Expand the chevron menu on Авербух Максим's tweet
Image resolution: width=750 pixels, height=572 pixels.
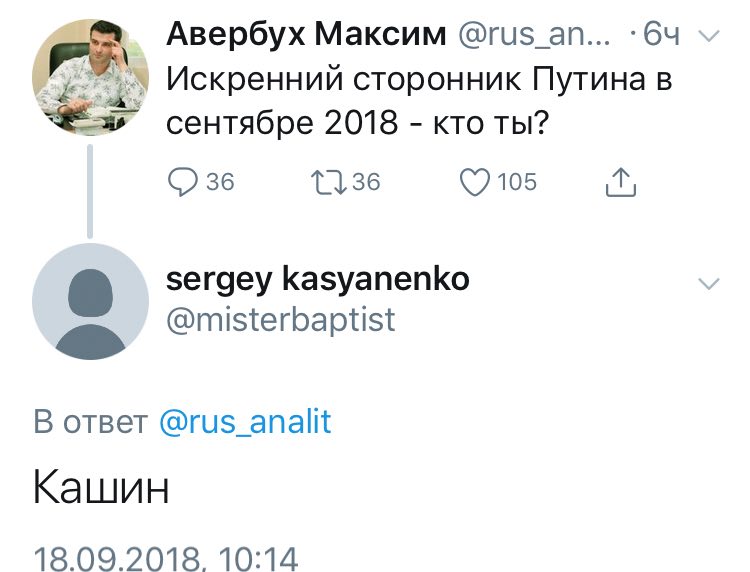tap(708, 36)
